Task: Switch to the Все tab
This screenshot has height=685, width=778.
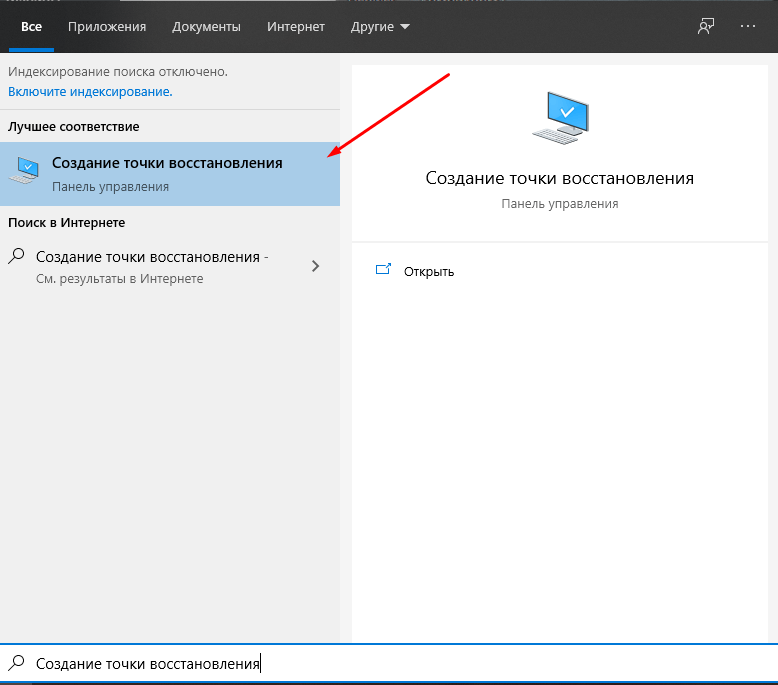Action: point(31,27)
